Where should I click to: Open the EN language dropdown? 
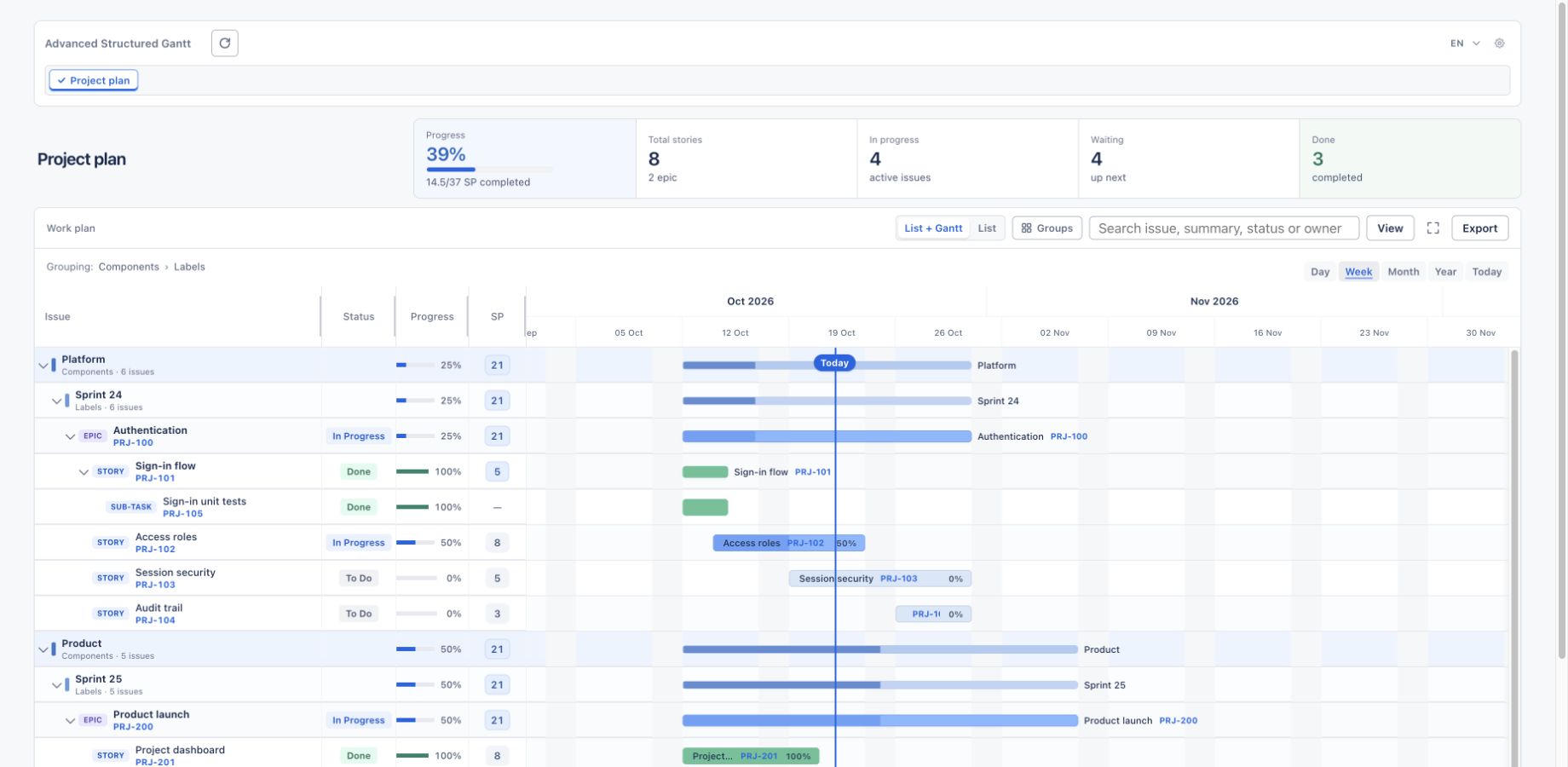coord(1465,43)
